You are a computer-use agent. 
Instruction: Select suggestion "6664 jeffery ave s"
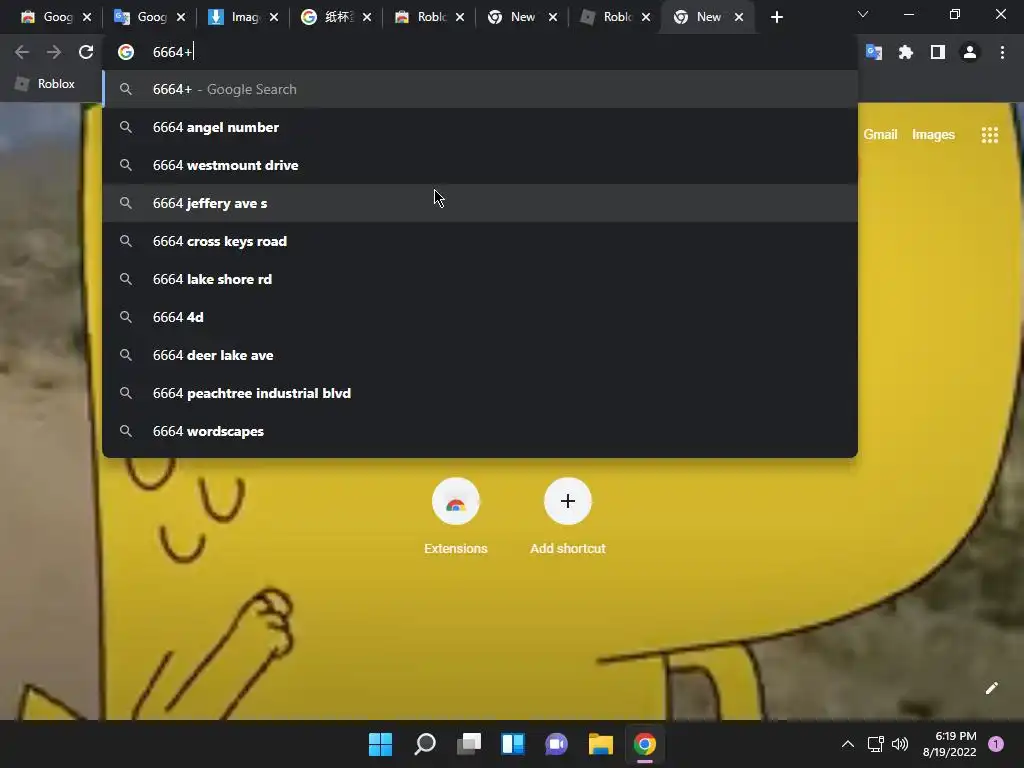pos(480,203)
